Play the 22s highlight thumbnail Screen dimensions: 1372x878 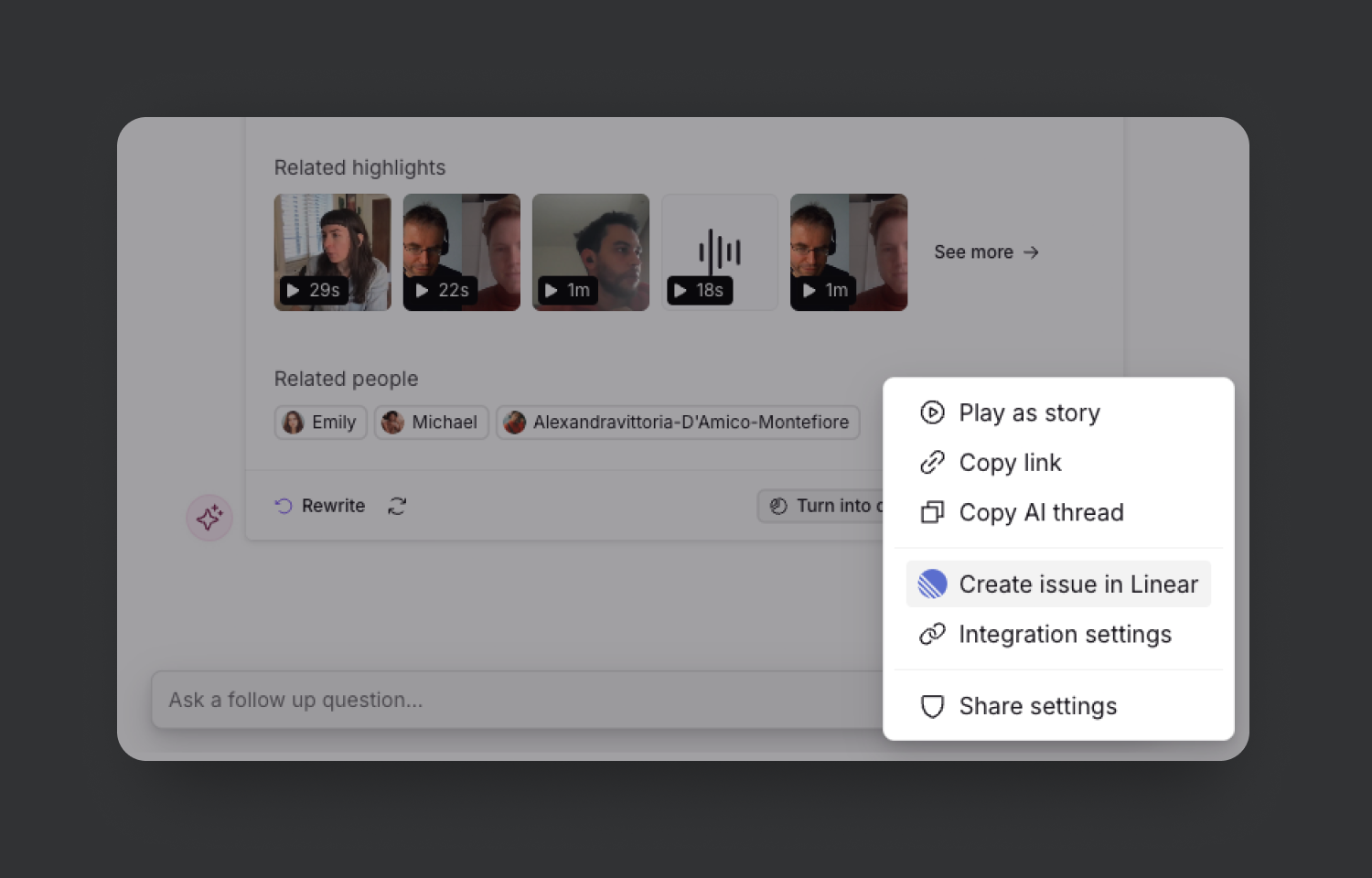(462, 252)
